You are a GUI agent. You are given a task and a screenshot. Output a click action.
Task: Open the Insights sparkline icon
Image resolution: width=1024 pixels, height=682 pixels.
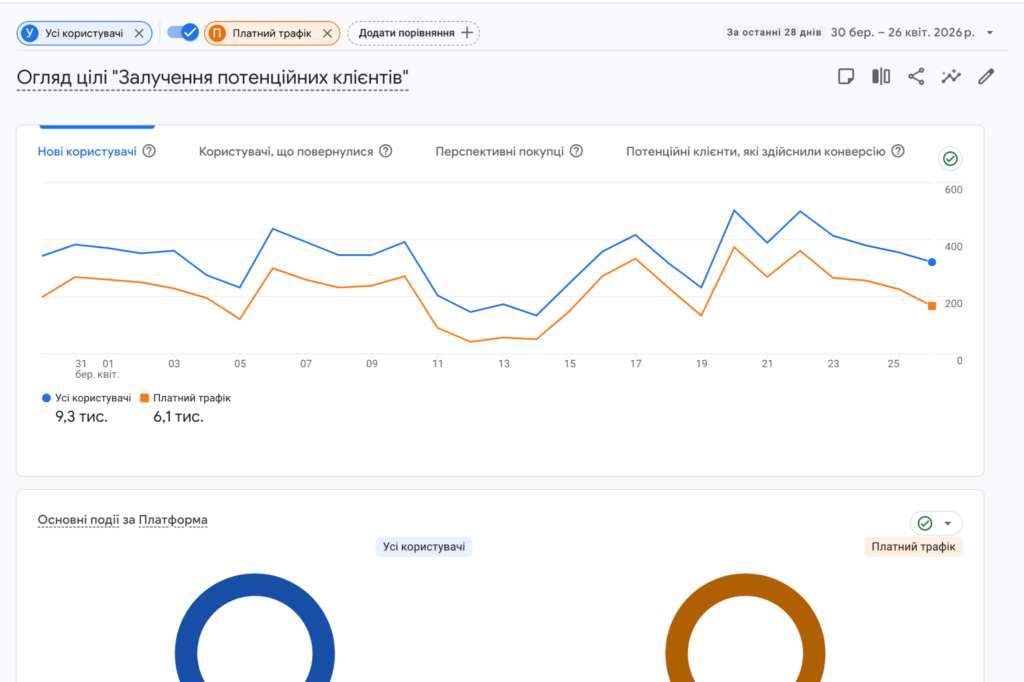pos(951,77)
